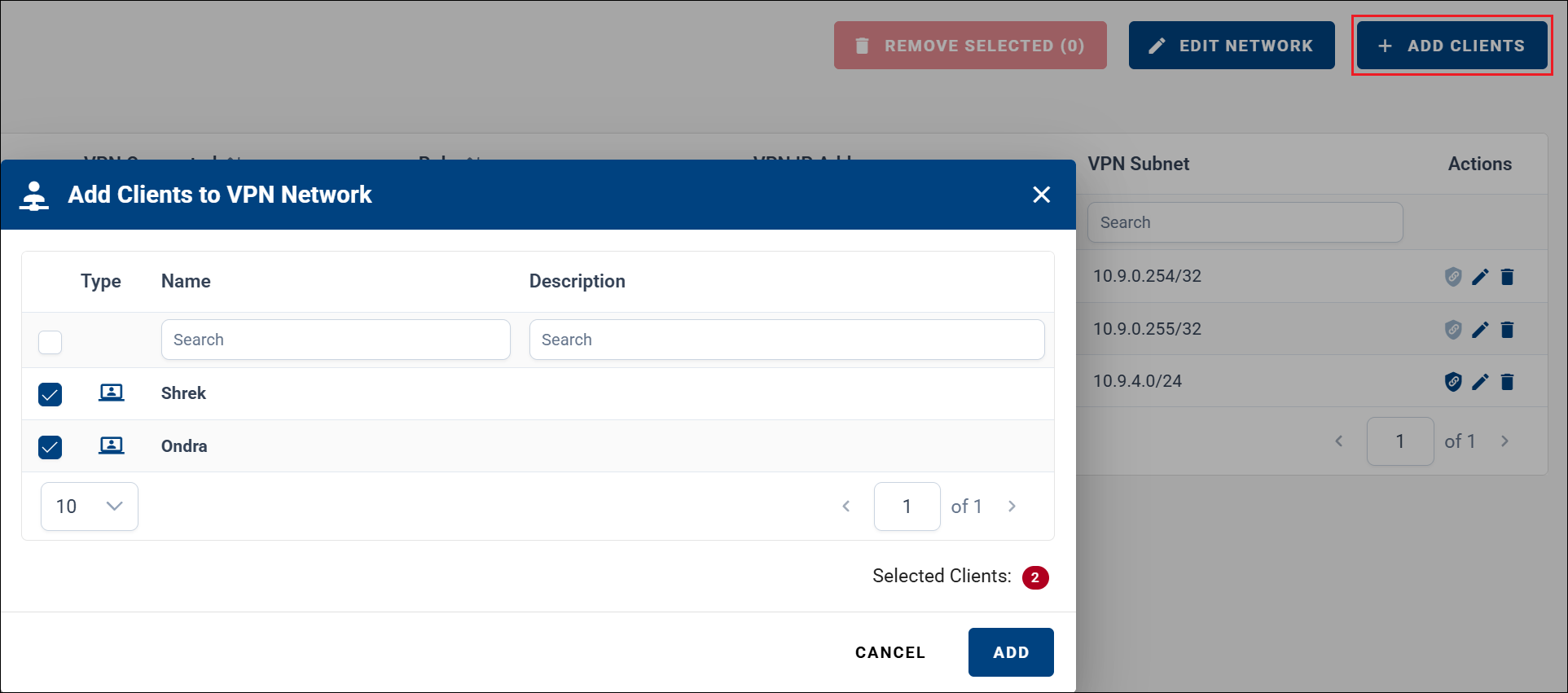1568x693 pixels.
Task: Click the background table page number field
Action: click(1400, 441)
